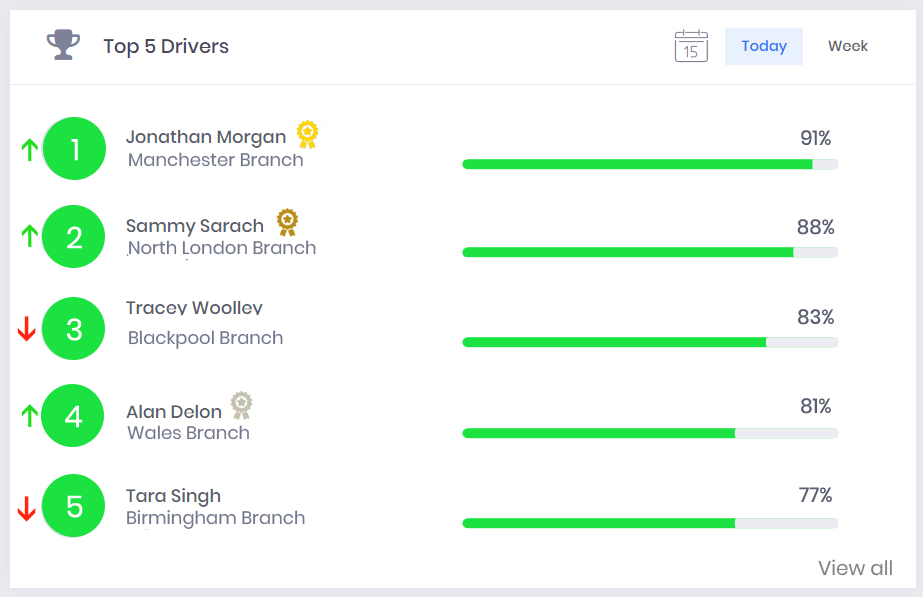
Task: Open Tracey Woolley's driver name
Action: [194, 308]
